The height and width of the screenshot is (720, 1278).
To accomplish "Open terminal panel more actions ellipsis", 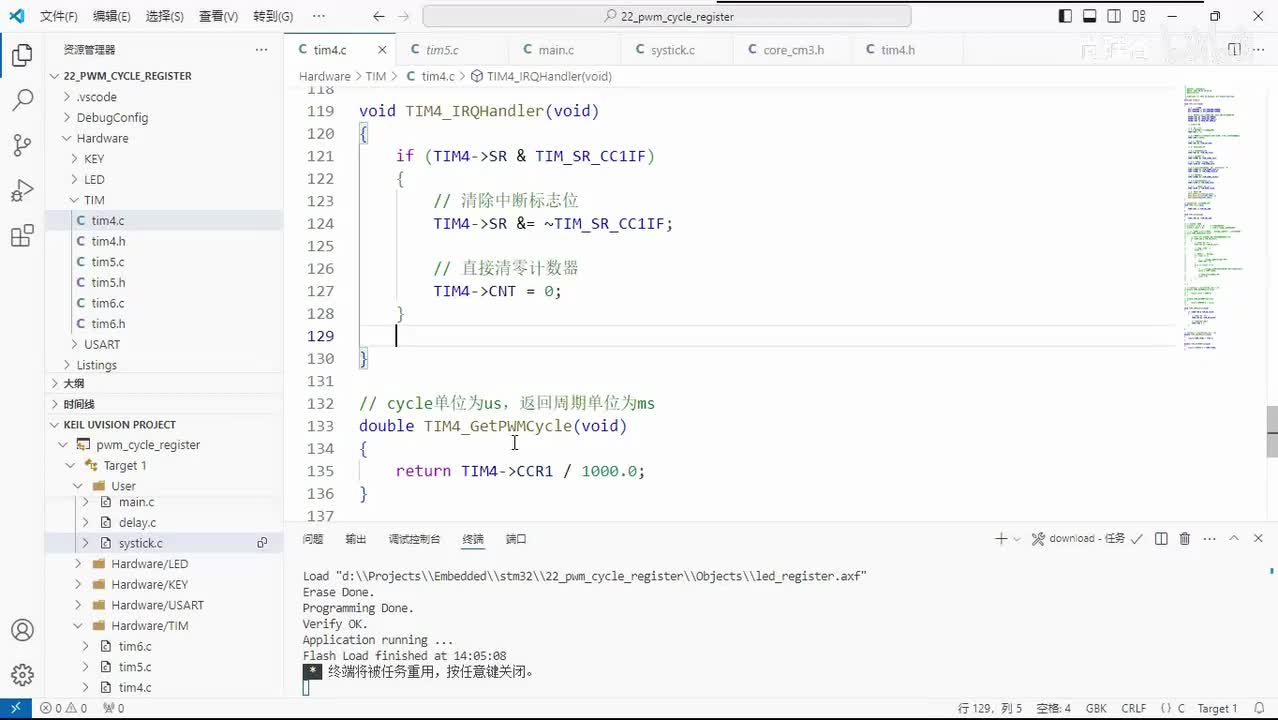I will pyautogui.click(x=1209, y=538).
